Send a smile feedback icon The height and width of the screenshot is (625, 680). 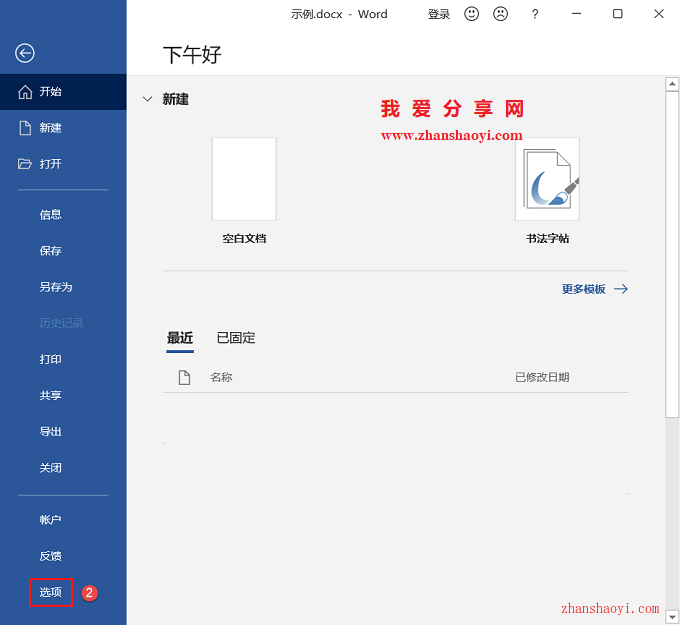(471, 14)
